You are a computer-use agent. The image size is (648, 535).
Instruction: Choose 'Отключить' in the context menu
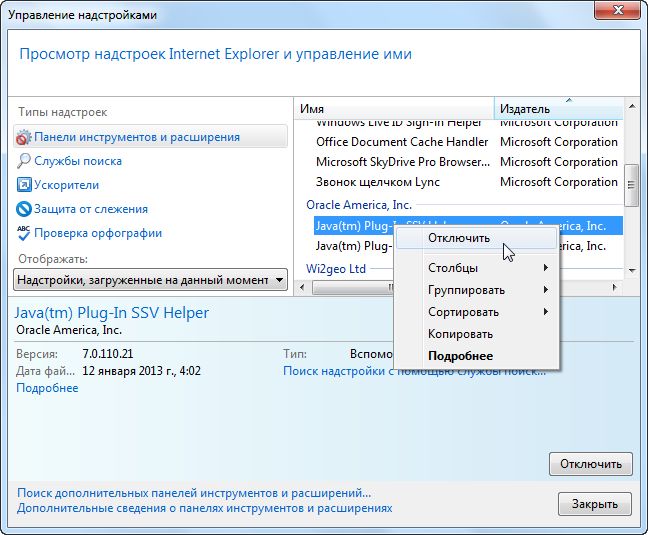459,238
